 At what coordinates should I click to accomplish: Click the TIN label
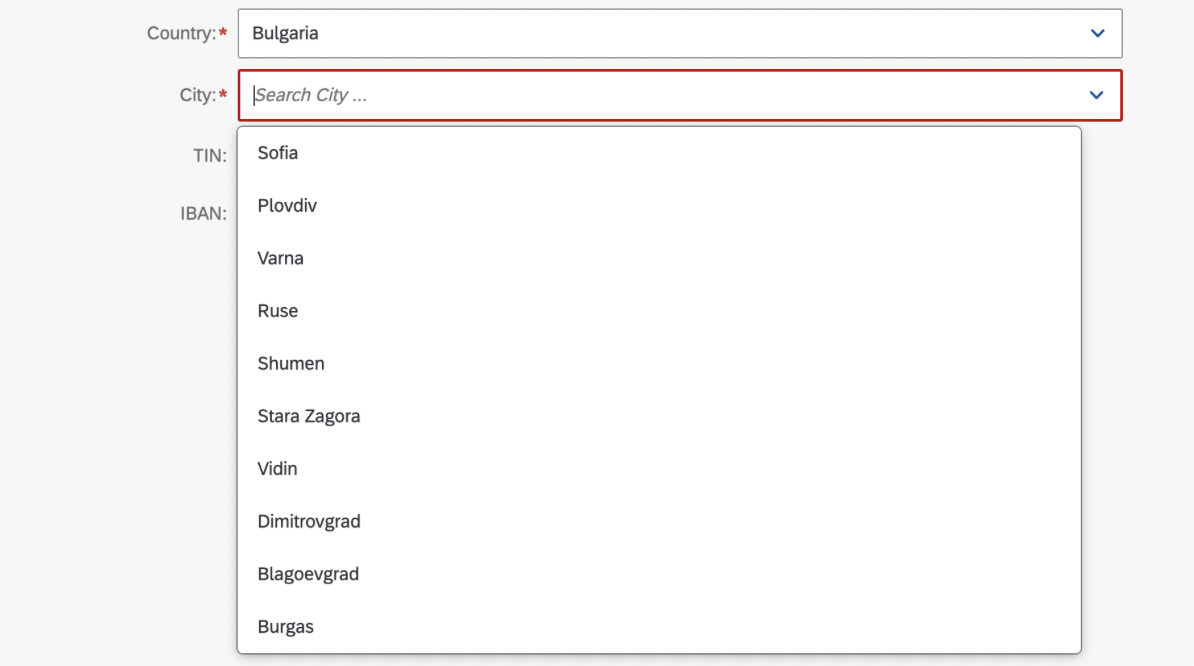point(209,155)
